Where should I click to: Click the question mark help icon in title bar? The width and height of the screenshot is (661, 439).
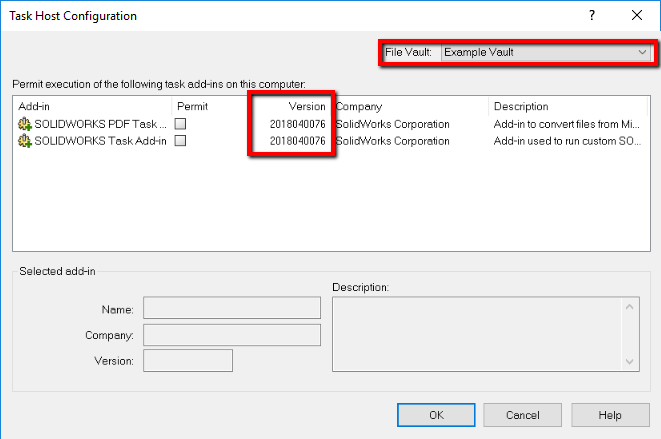(592, 16)
